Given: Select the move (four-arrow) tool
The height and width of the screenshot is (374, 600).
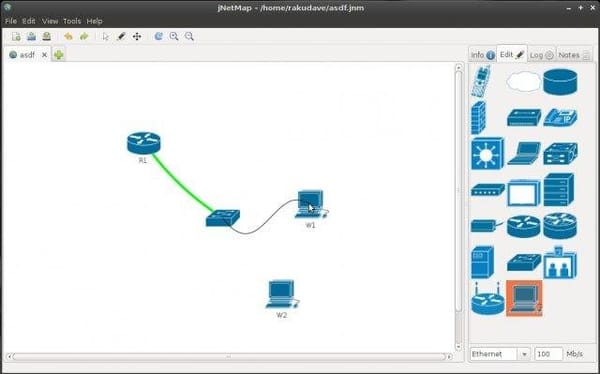Looking at the screenshot, I should (x=137, y=36).
